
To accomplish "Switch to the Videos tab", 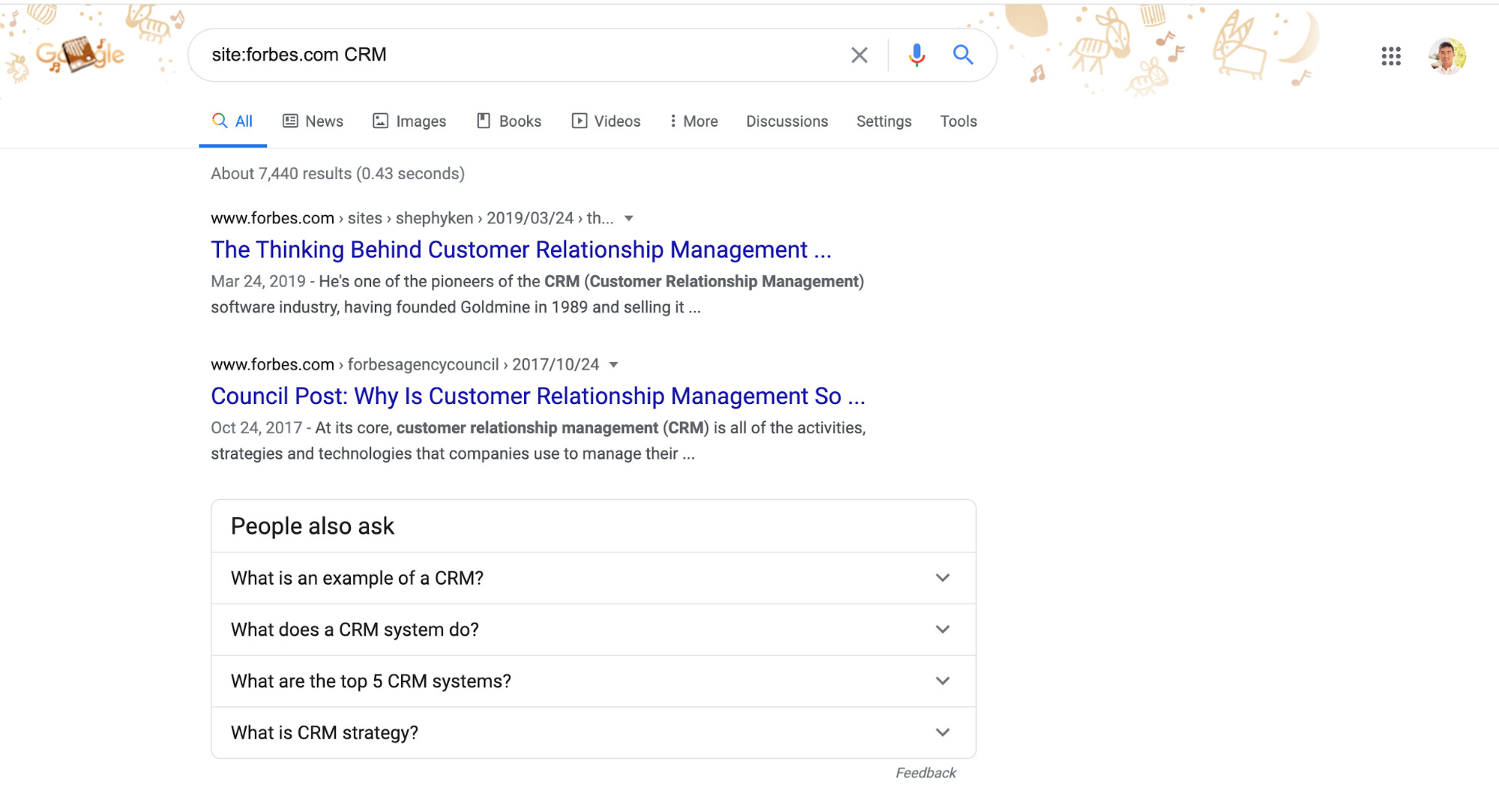I will click(x=606, y=121).
